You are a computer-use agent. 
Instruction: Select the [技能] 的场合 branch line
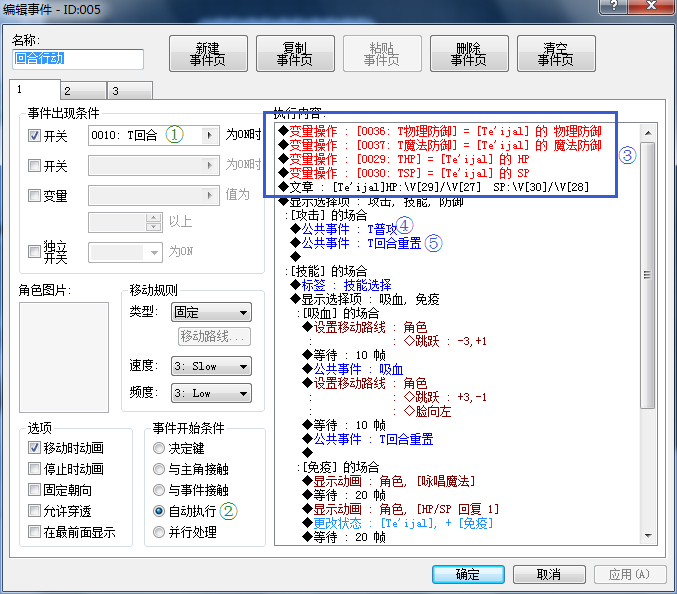pyautogui.click(x=326, y=271)
